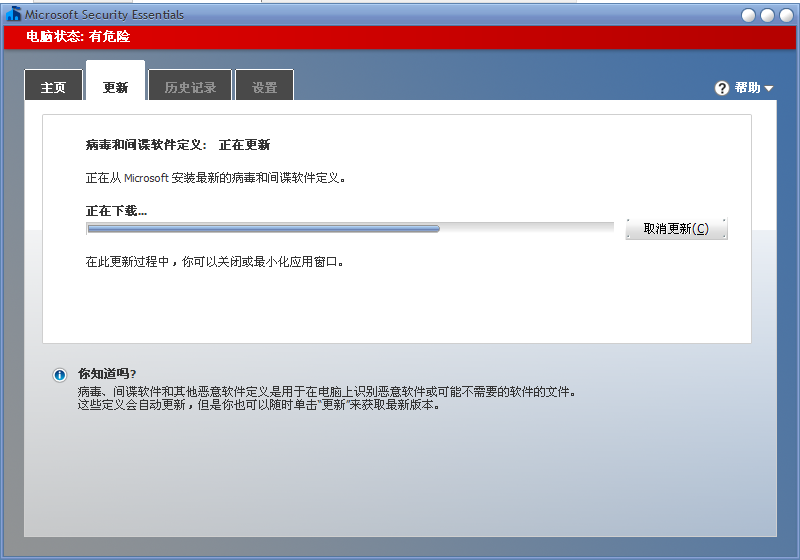Open the 设置 tab
Screen dimensions: 800x560
point(264,85)
